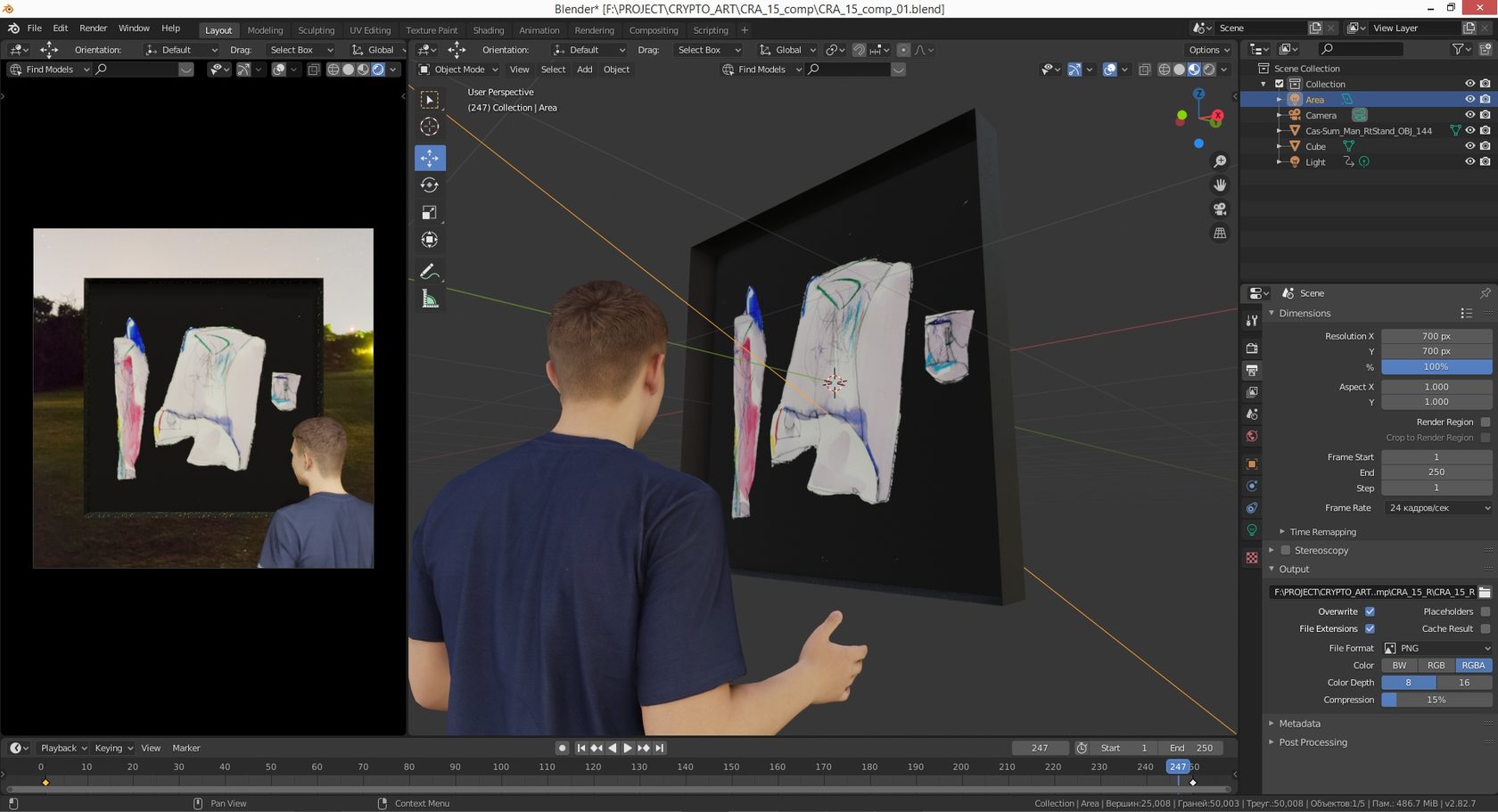
Task: Activate the Annotate pencil tool
Action: point(429,271)
